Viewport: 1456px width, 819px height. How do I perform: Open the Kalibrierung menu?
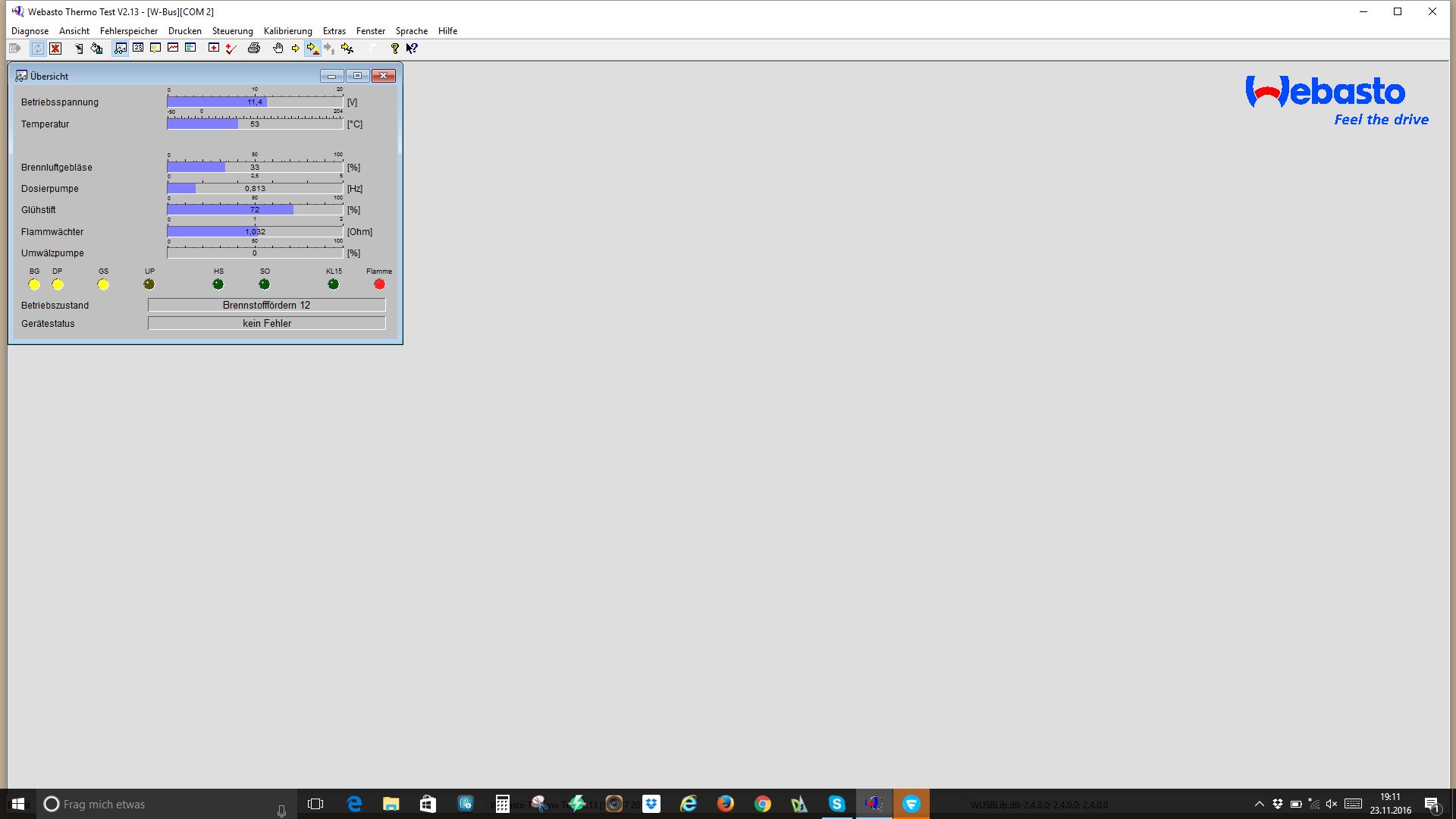tap(287, 31)
